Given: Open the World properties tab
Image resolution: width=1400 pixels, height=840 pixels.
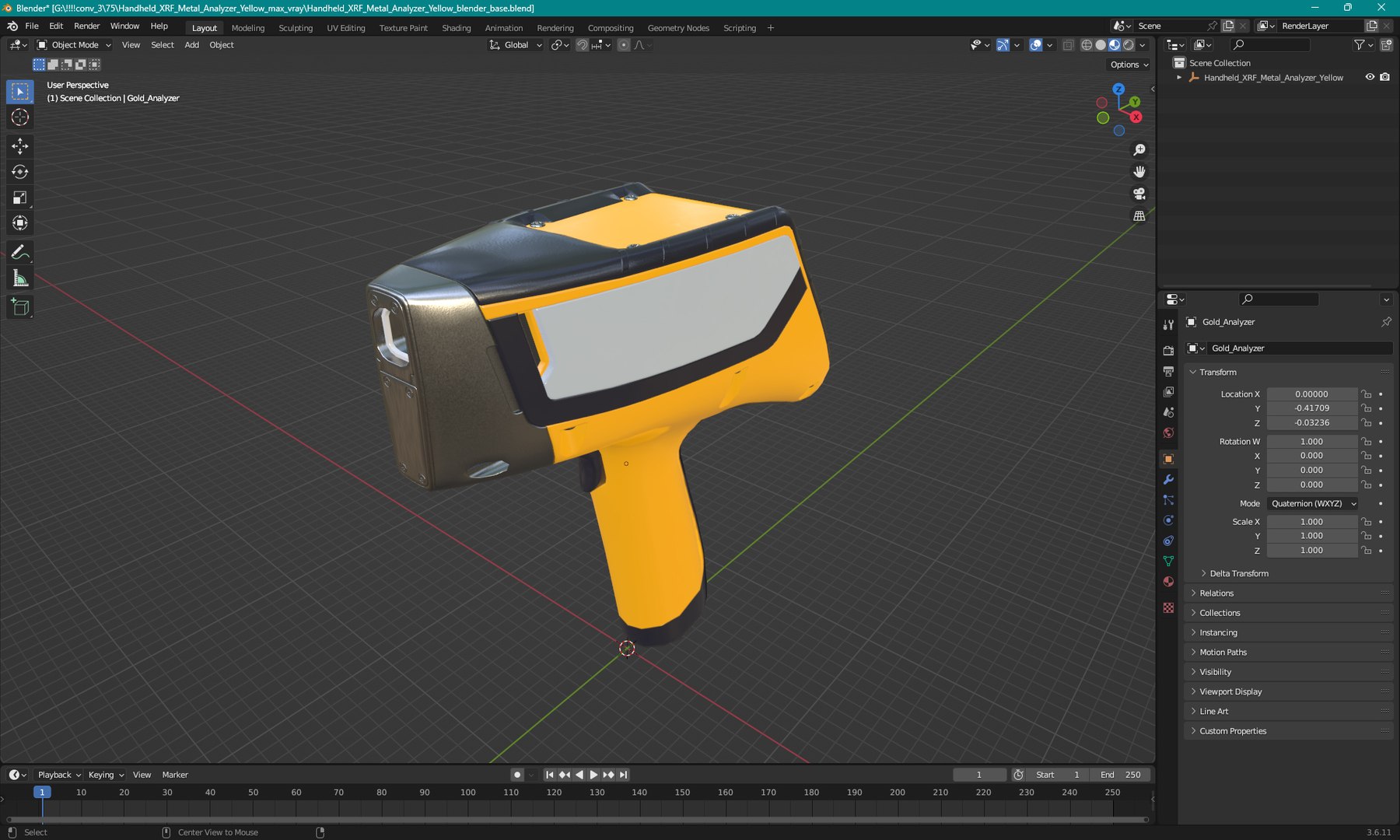Looking at the screenshot, I should click(x=1168, y=433).
